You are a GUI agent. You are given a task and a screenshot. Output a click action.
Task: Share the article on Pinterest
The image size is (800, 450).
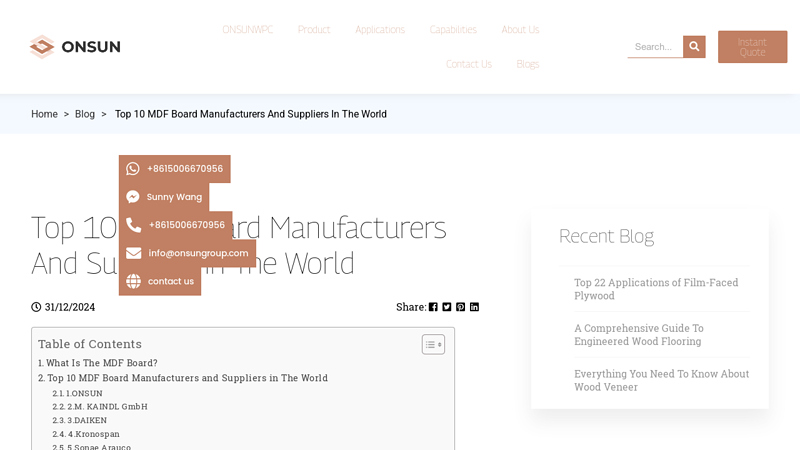coord(461,307)
